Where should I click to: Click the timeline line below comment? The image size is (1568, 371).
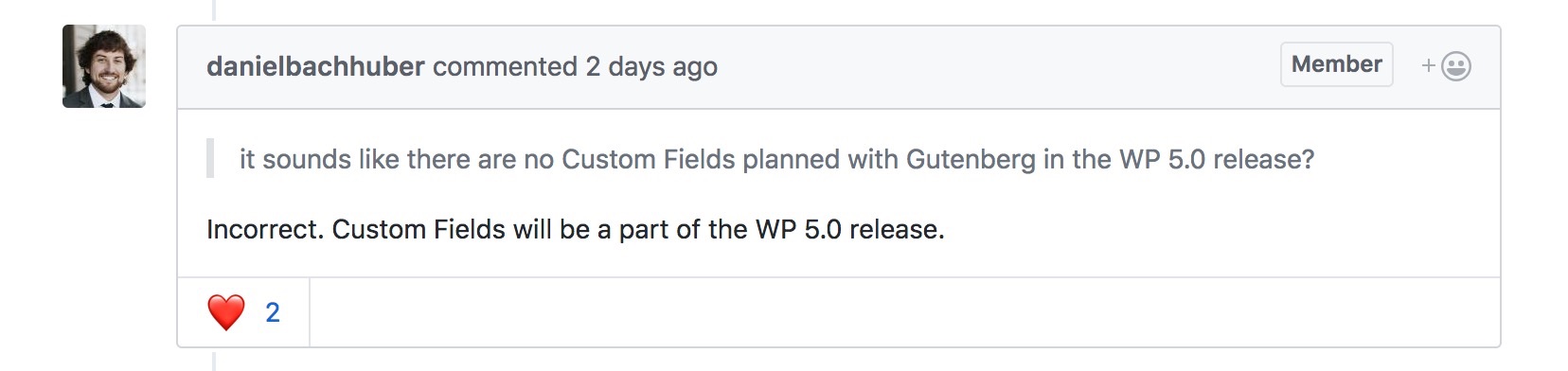(214, 361)
